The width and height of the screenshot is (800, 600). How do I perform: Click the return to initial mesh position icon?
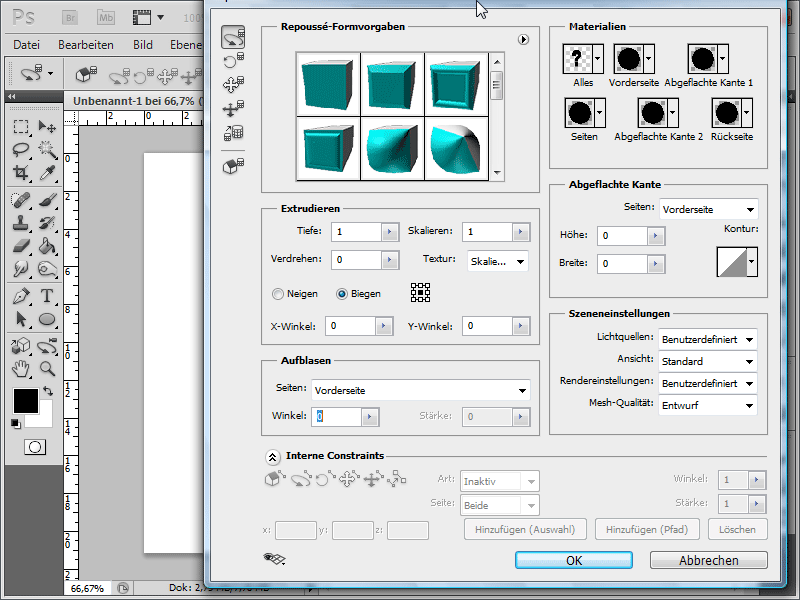233,166
